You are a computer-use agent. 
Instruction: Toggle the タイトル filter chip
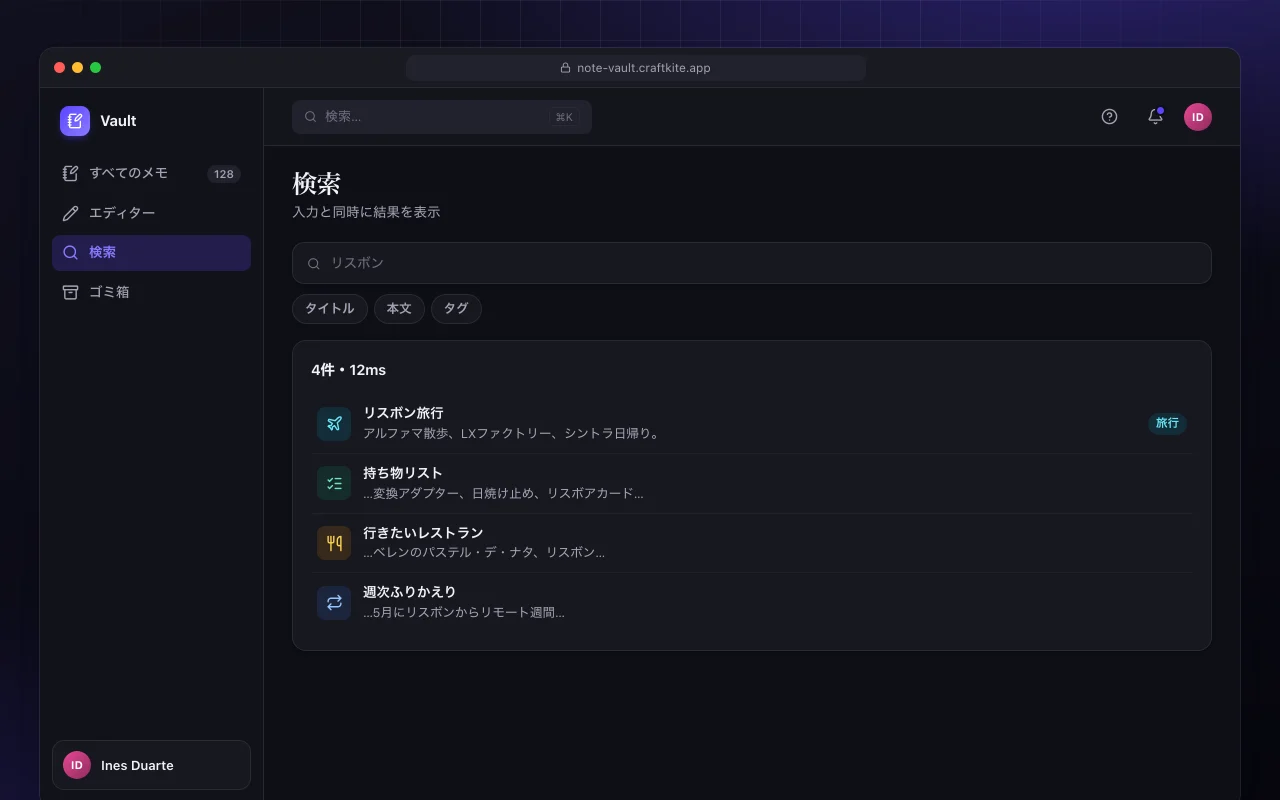pyautogui.click(x=330, y=309)
